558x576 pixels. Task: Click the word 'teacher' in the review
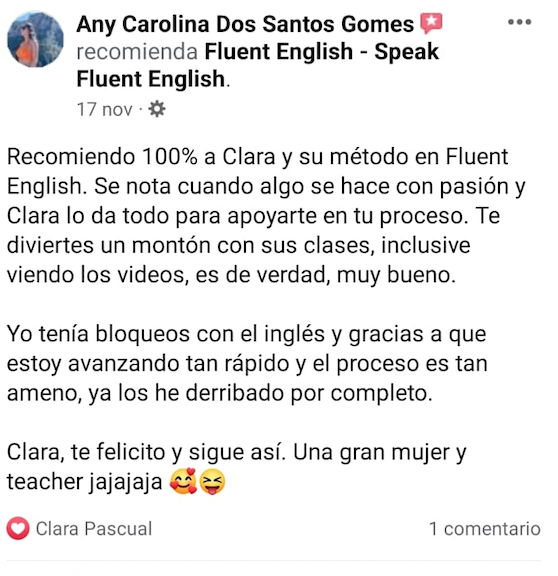tap(45, 481)
